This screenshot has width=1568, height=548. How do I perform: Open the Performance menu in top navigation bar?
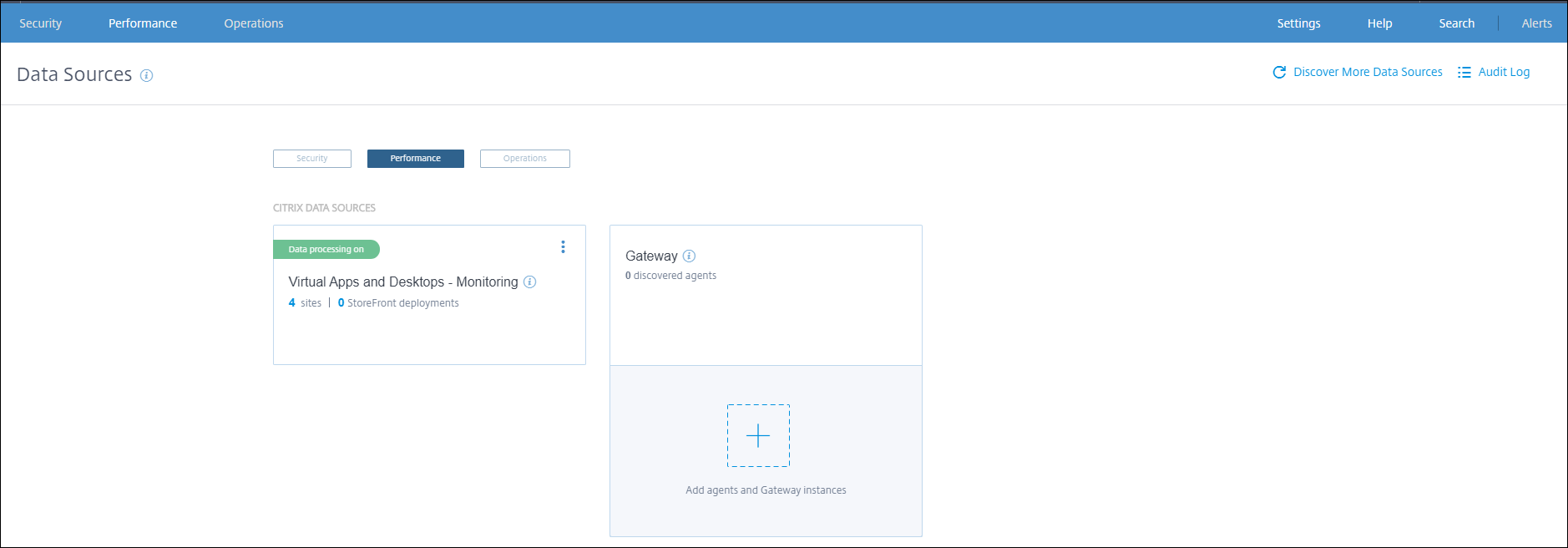(x=143, y=23)
